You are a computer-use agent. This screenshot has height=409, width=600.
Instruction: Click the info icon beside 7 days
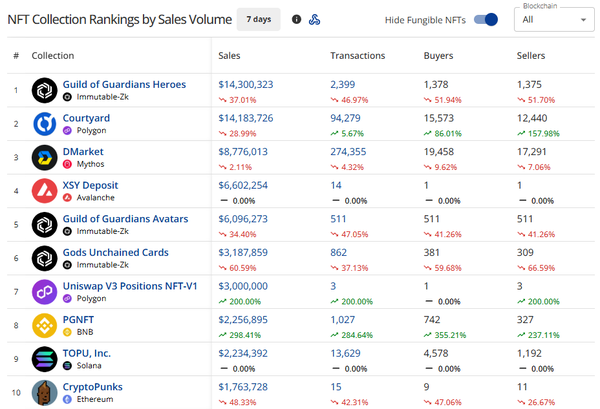[296, 19]
